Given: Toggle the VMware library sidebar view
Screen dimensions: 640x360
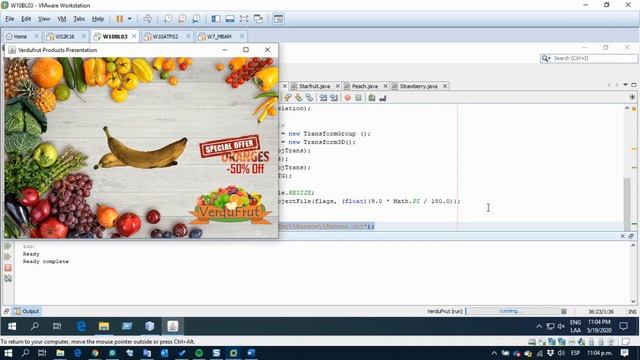Looking at the screenshot, I should [216, 19].
